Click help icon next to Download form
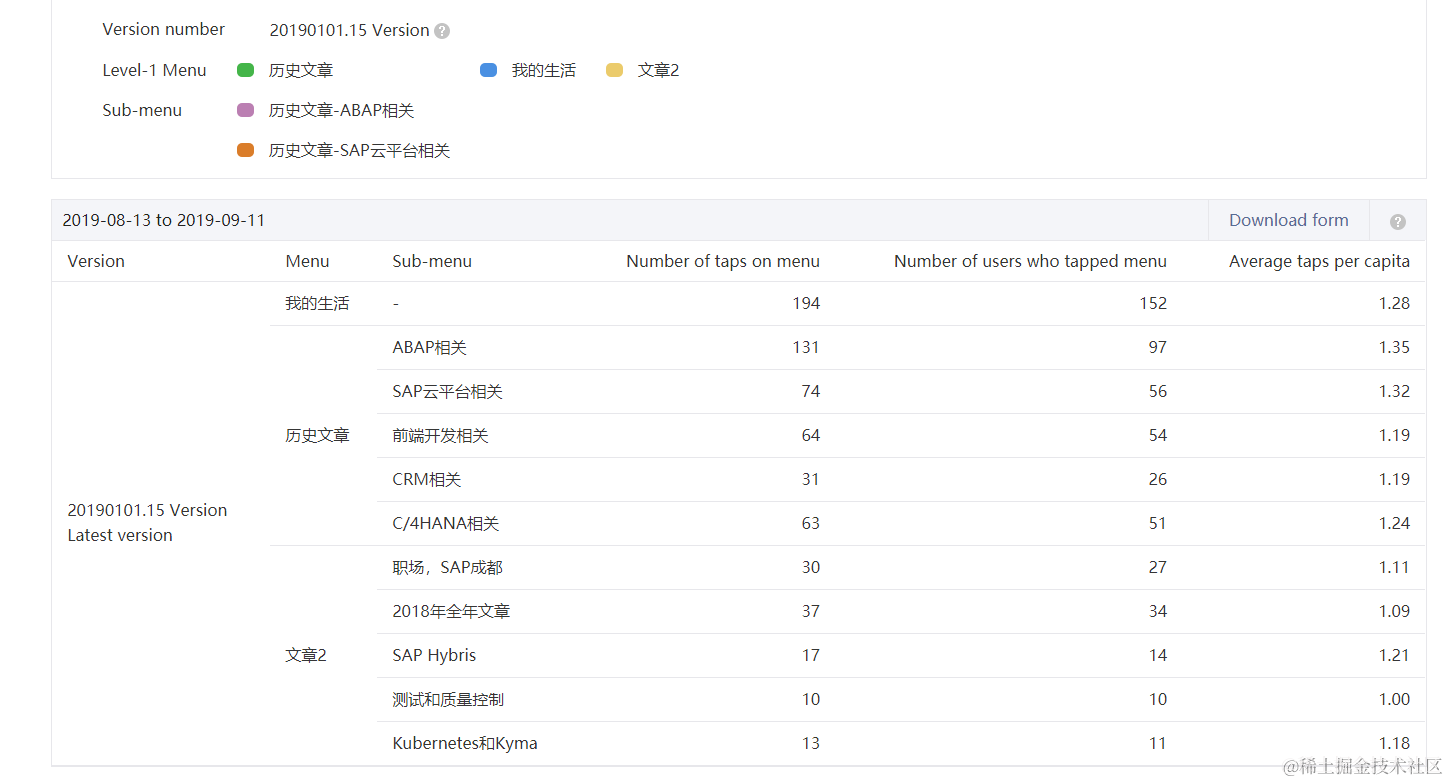The width and height of the screenshot is (1449, 783). point(1398,221)
